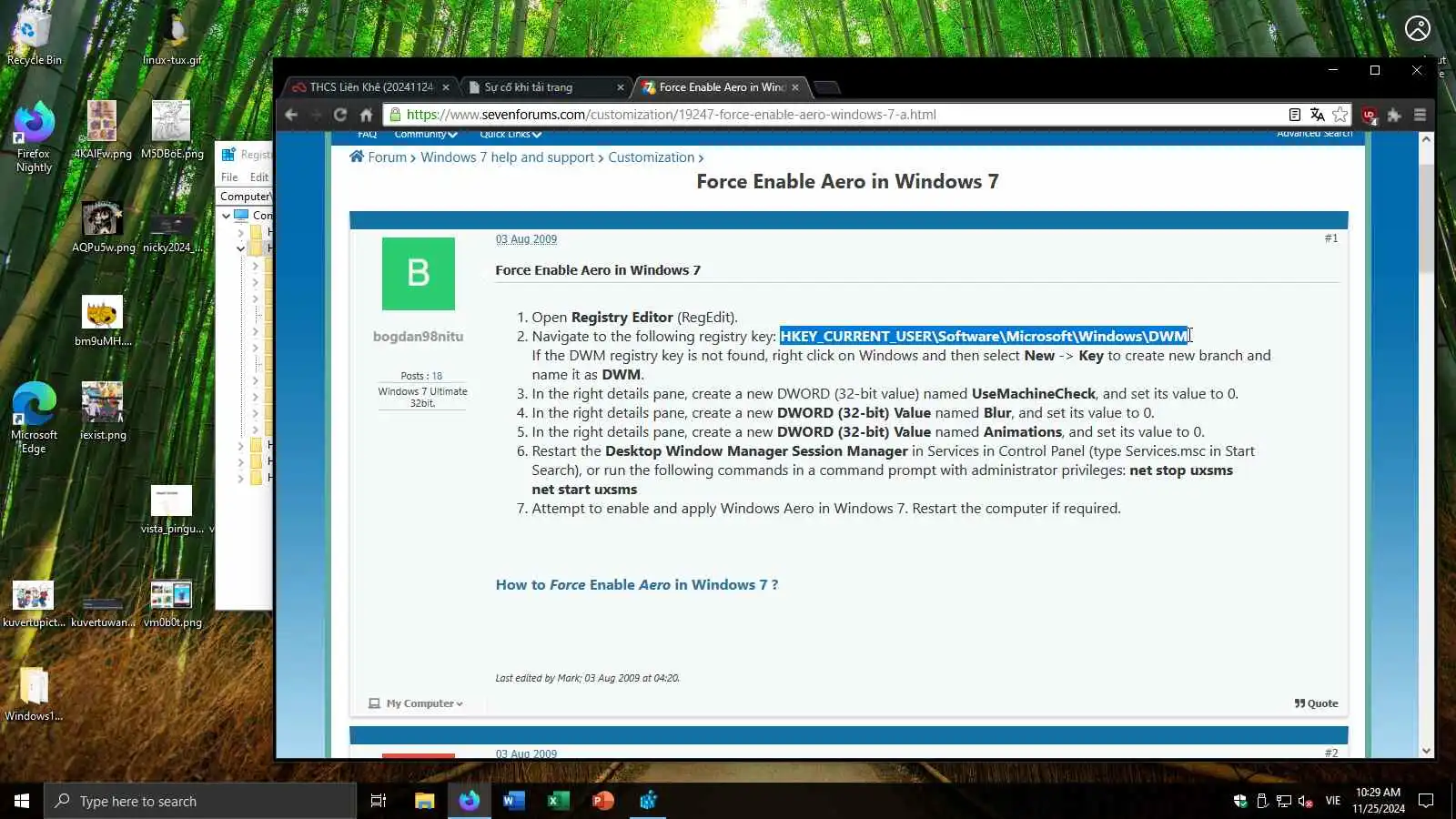Select the Force Enable Aero tab
The width and height of the screenshot is (1456, 819).
point(719,87)
